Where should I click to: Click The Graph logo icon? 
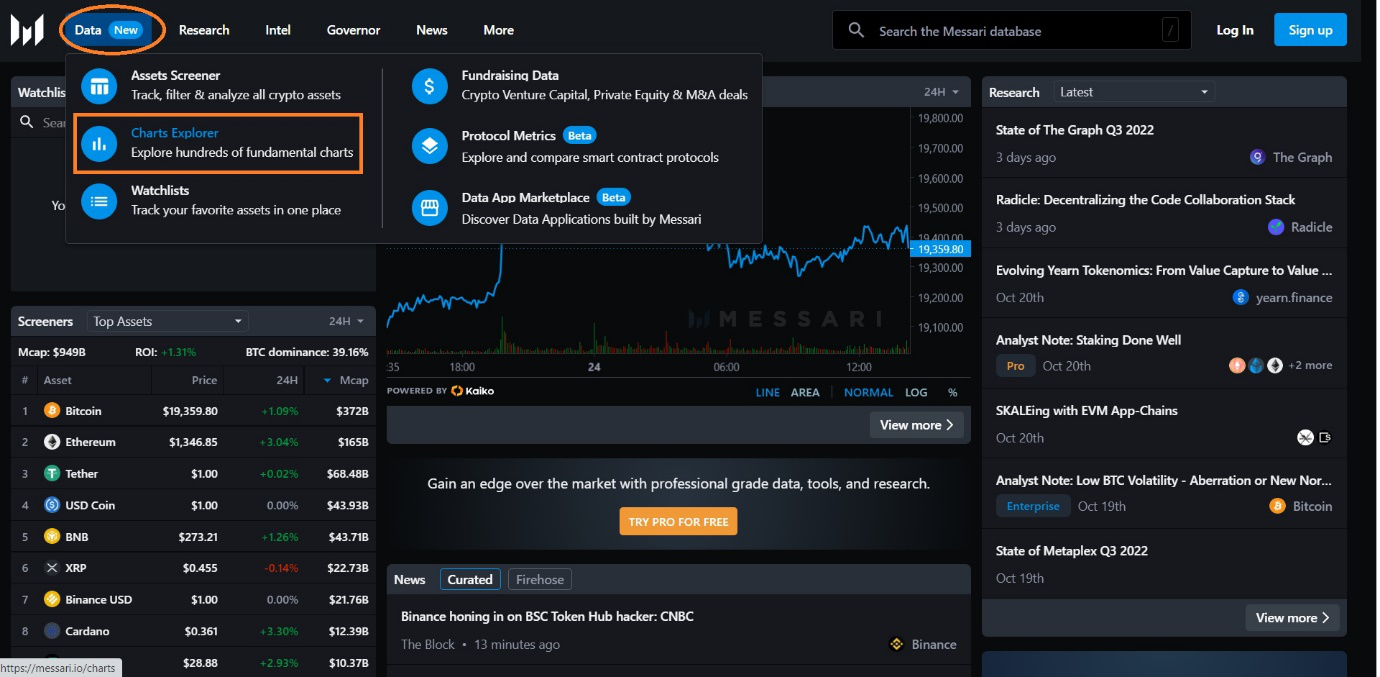pos(1258,157)
